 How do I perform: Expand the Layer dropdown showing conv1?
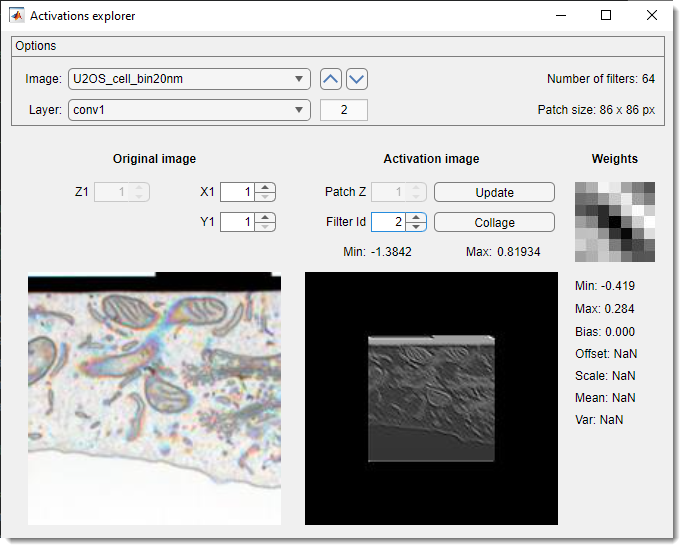(189, 110)
